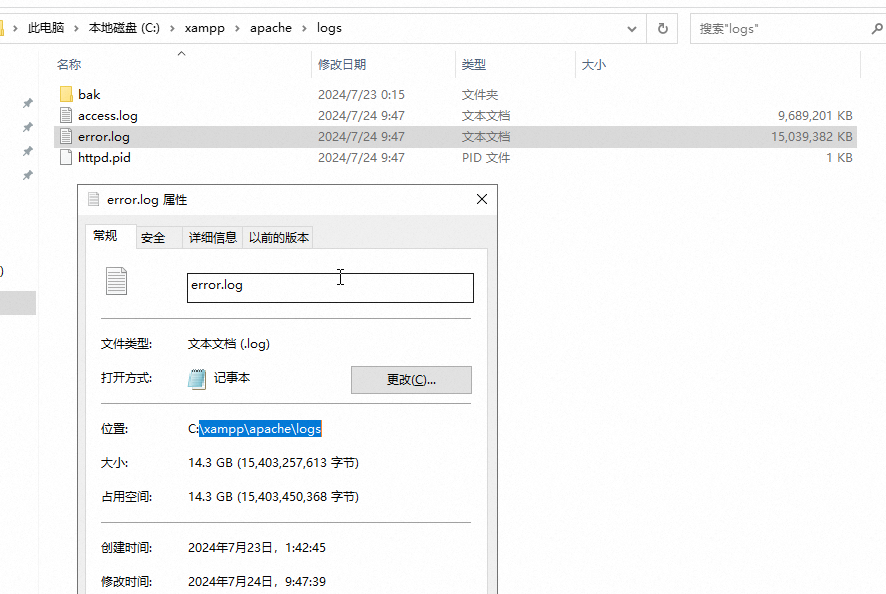
Task: Click the bak folder icon
Action: (x=66, y=94)
